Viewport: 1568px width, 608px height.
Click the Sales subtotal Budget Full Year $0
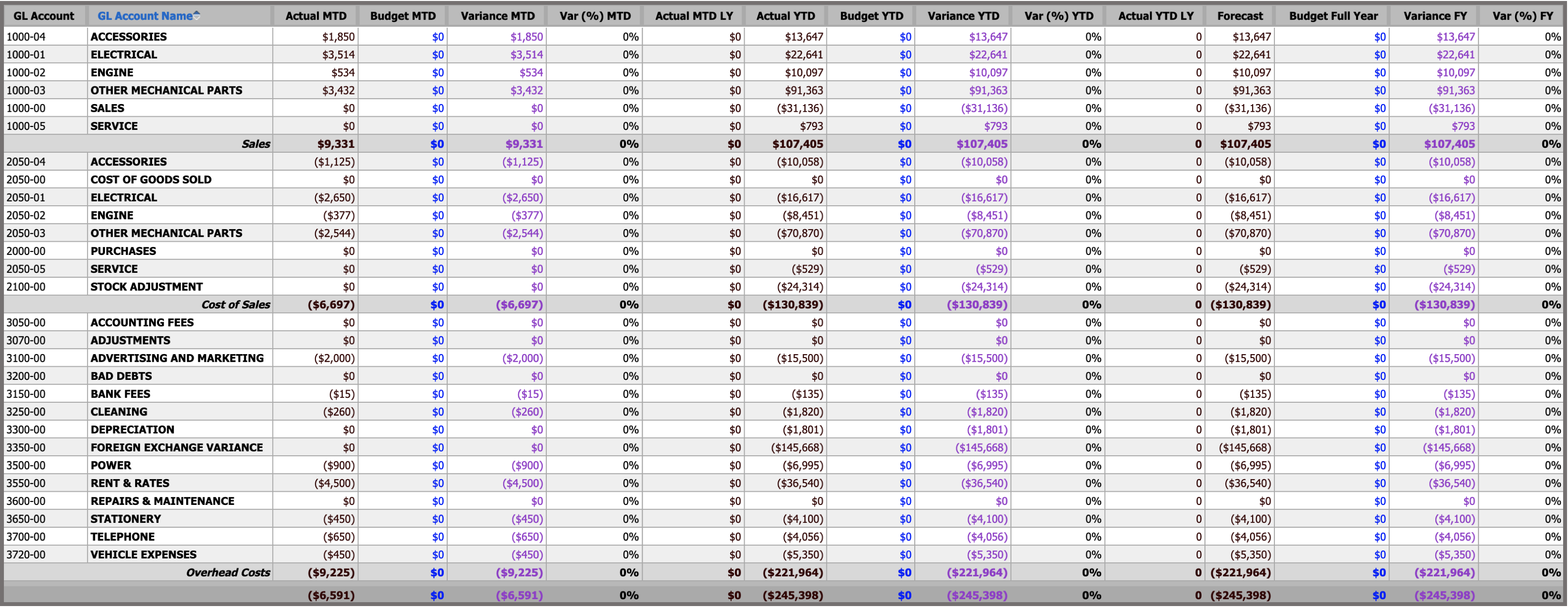pyautogui.click(x=1379, y=144)
